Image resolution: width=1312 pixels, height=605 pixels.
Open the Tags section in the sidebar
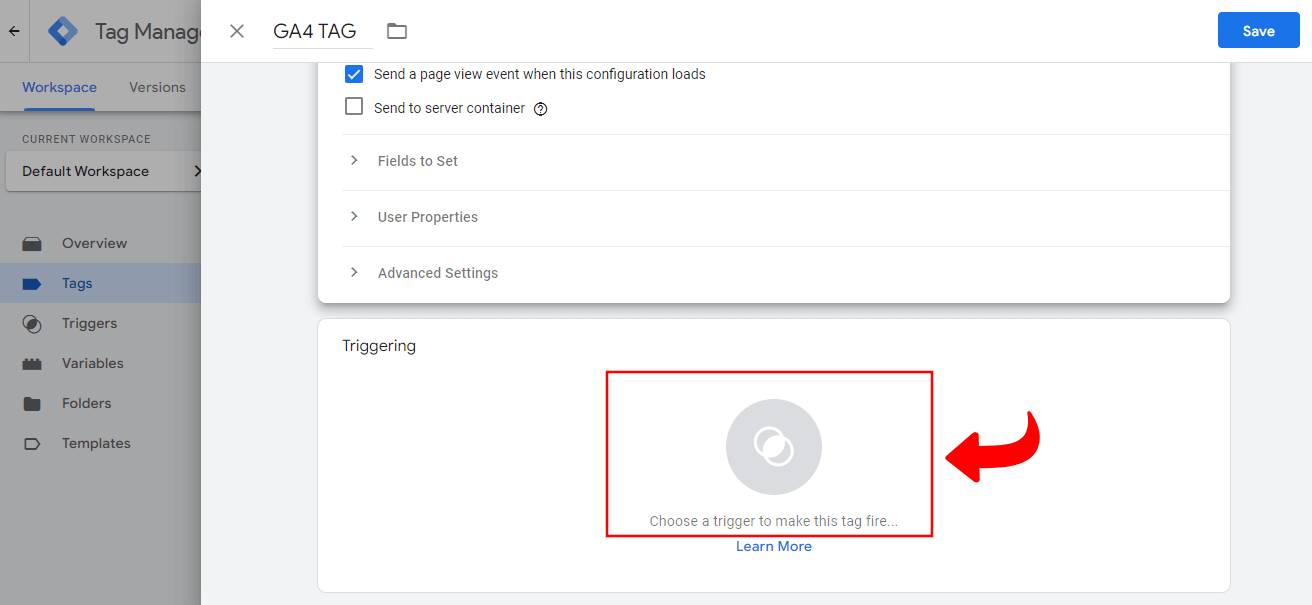pyautogui.click(x=77, y=283)
